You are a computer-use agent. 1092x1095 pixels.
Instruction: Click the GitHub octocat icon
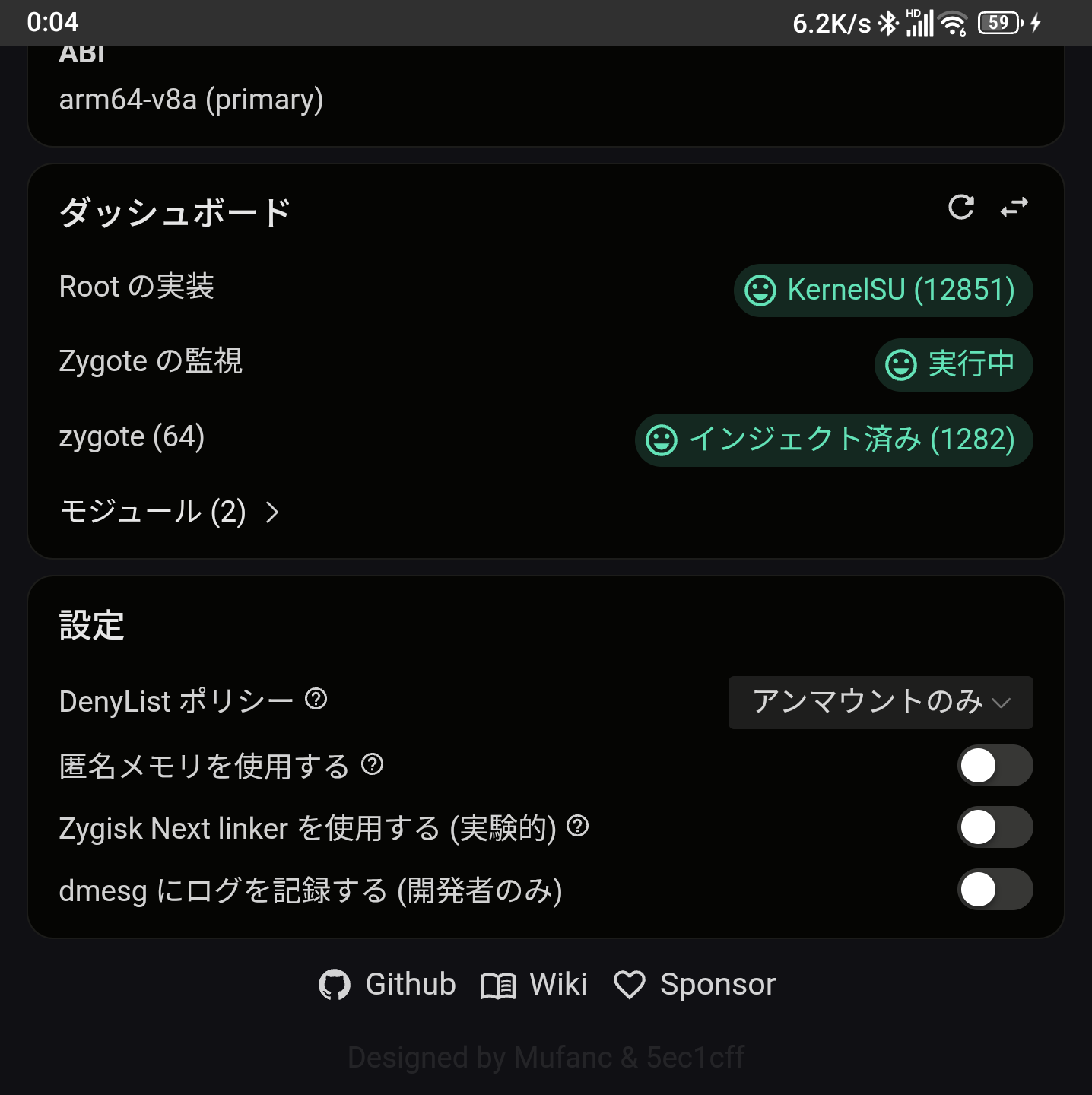[x=334, y=985]
